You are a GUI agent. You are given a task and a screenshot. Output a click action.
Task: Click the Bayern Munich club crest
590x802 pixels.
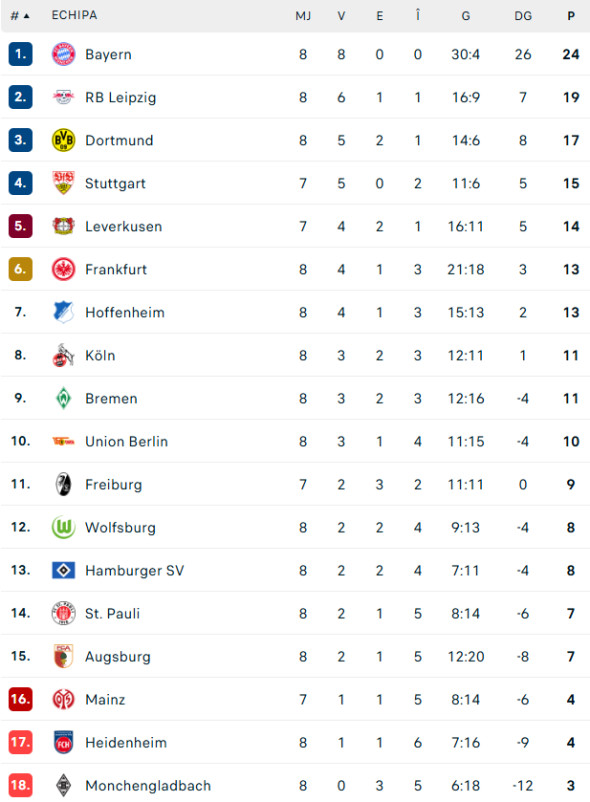pos(62,54)
